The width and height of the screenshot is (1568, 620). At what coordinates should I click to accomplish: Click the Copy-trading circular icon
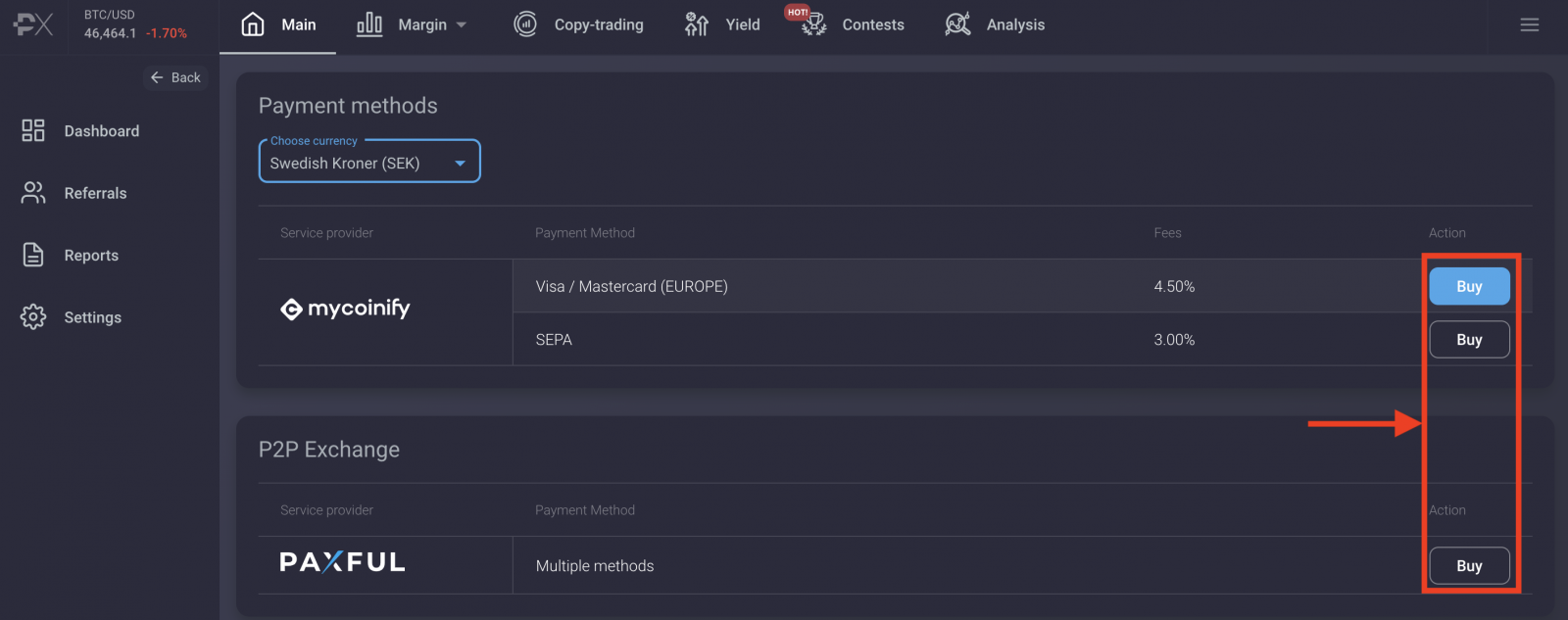click(x=525, y=24)
